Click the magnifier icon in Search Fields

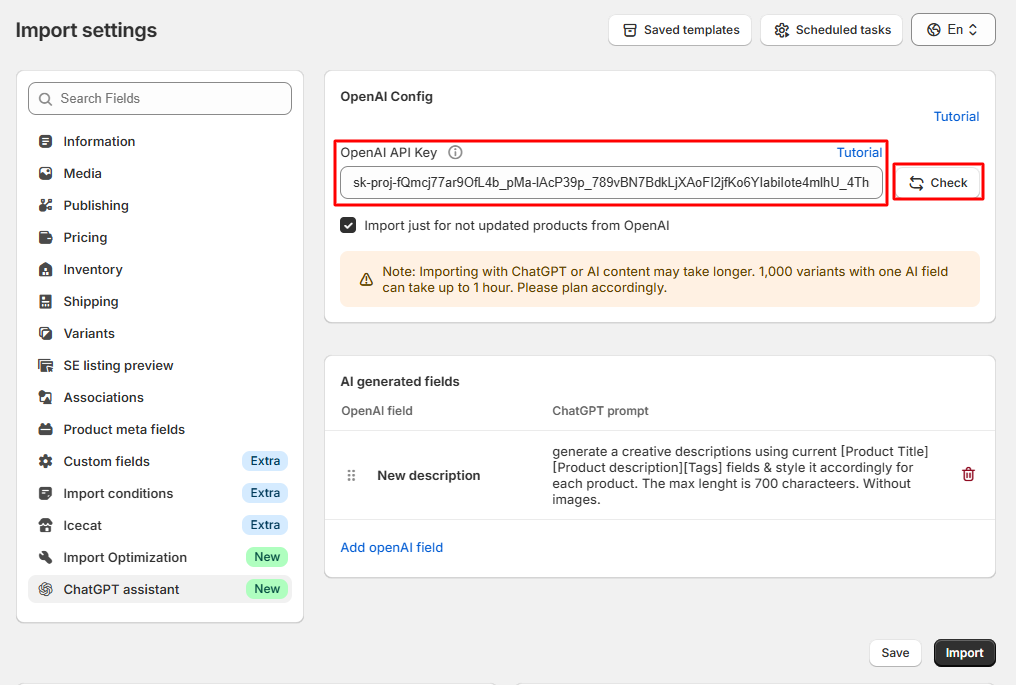coord(45,99)
